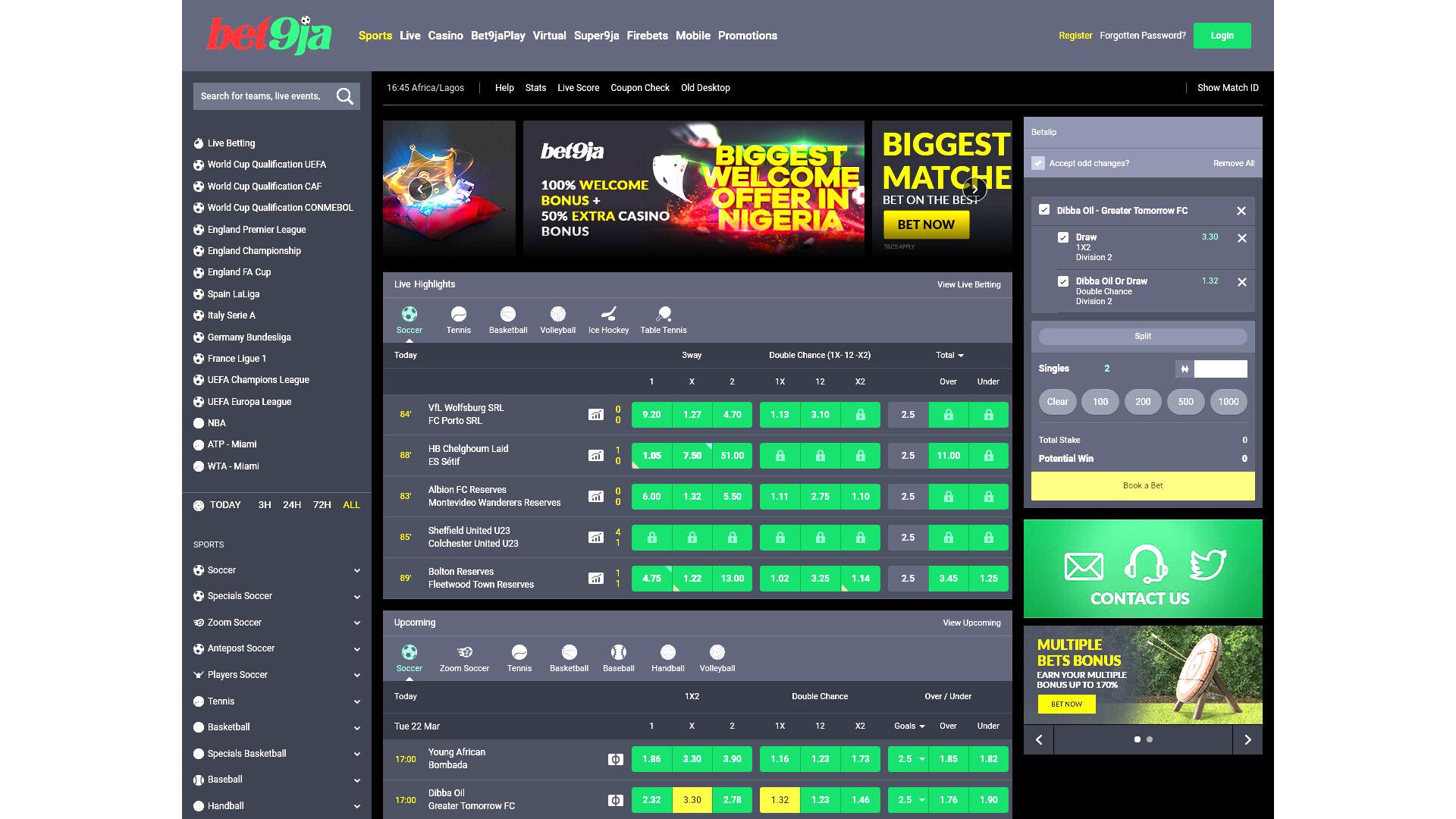Select Volleyball icon in Live Highlights

[x=558, y=314]
